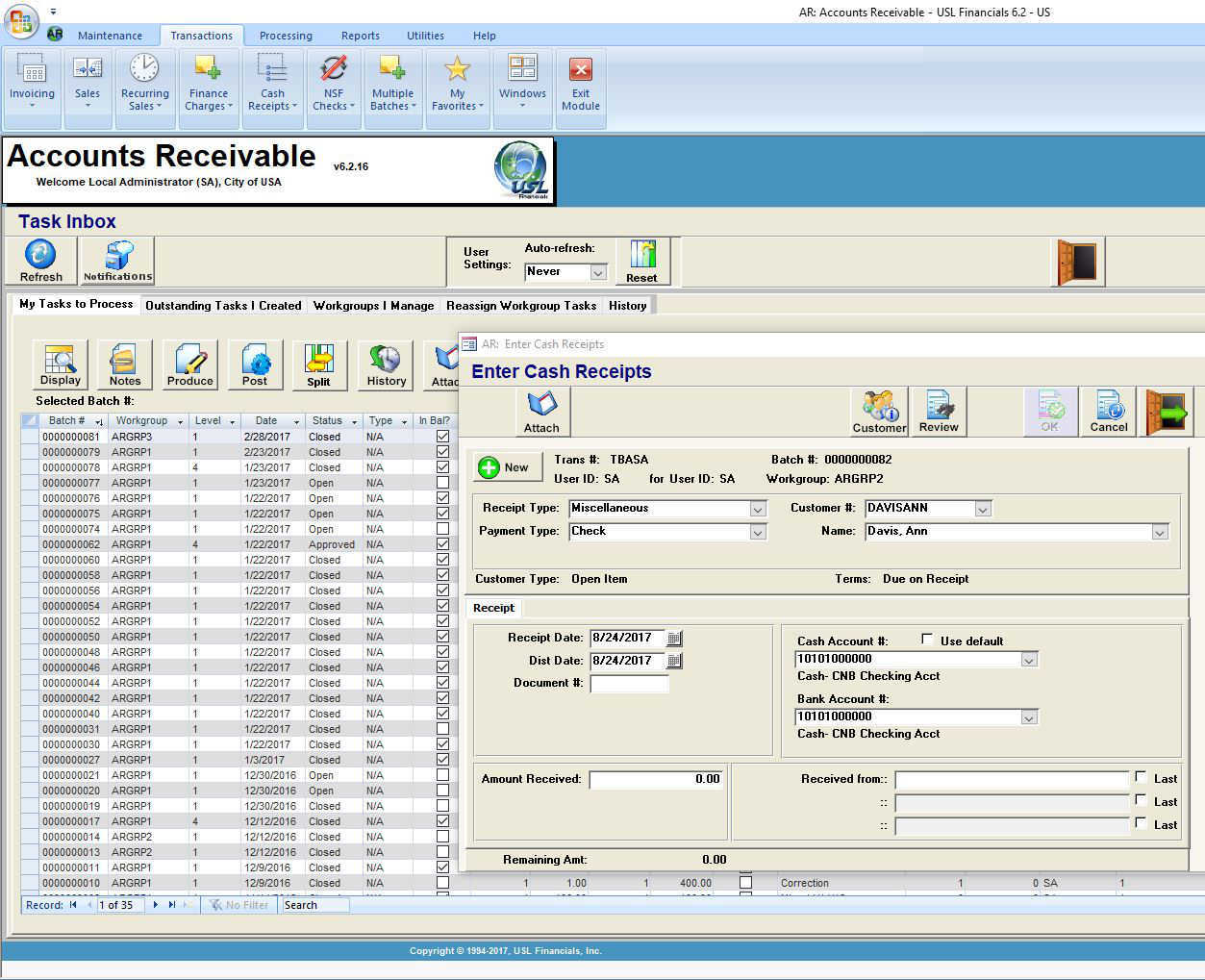Toggle third Last checkbox
Screen dimensions: 1205x980
click(x=1141, y=823)
